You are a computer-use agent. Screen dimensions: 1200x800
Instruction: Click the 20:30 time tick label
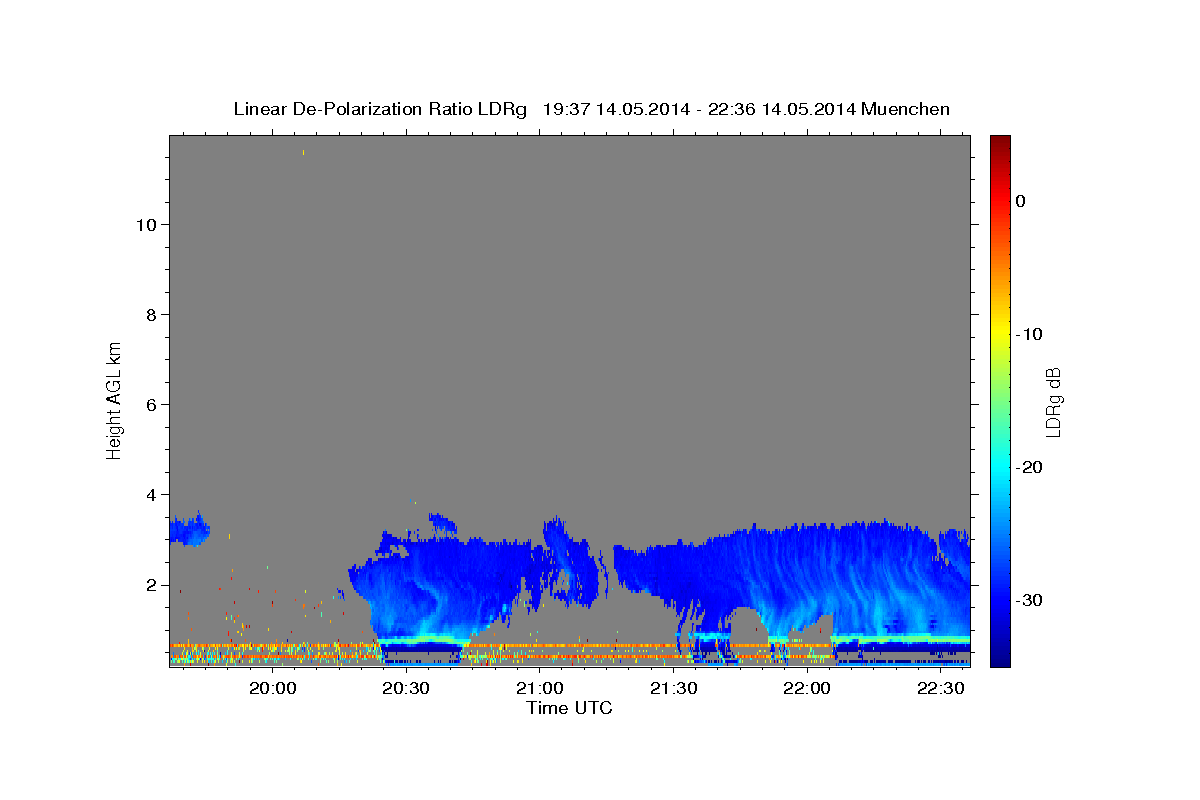click(x=405, y=688)
